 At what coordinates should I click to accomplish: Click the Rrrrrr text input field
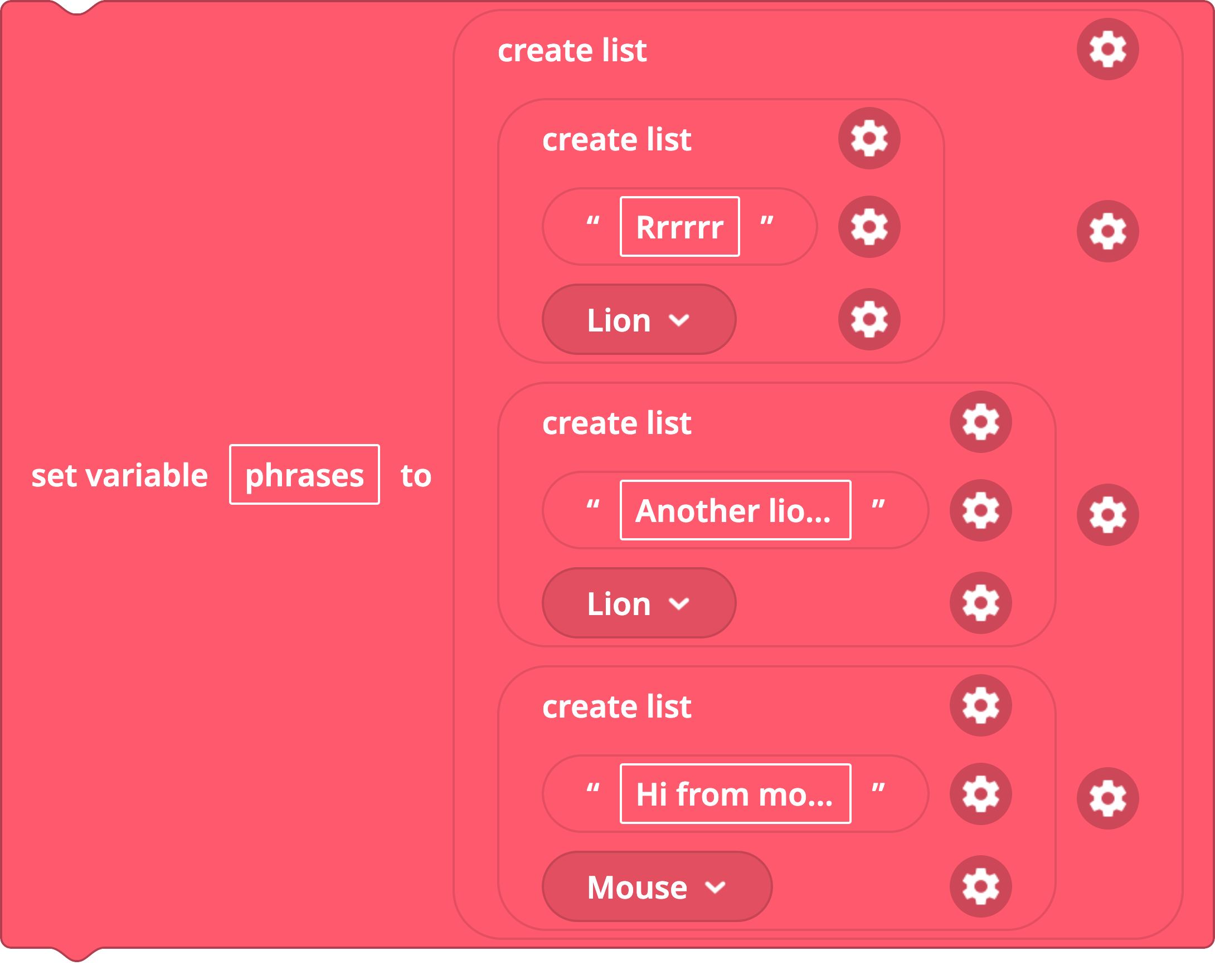(x=680, y=227)
